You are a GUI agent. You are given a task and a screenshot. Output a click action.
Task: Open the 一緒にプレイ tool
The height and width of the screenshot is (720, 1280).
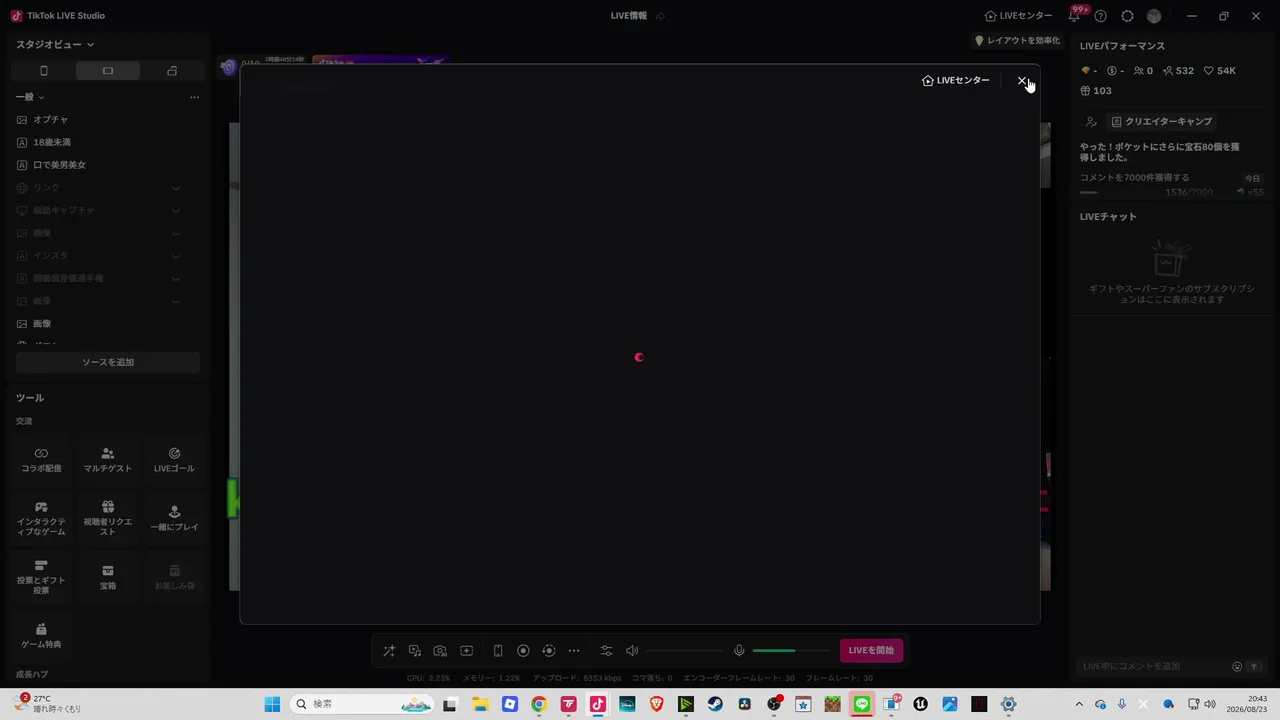174,518
